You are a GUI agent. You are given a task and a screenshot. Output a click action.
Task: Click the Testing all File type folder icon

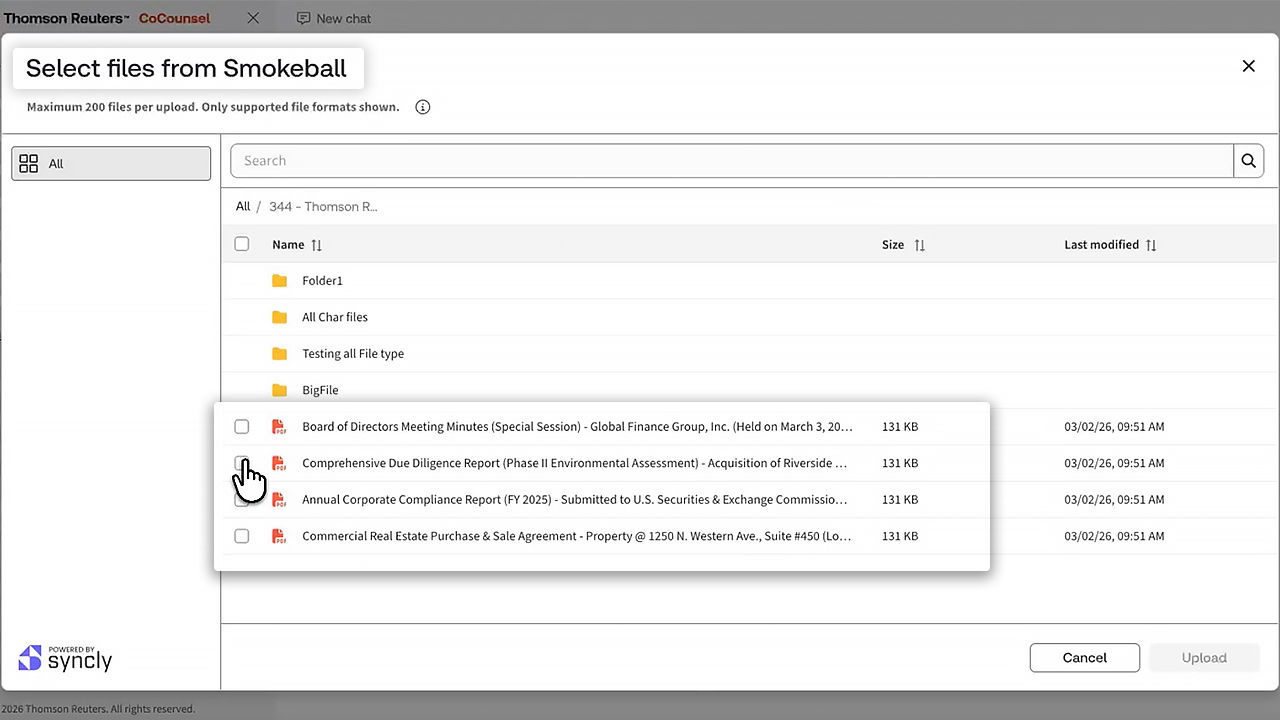(x=280, y=354)
